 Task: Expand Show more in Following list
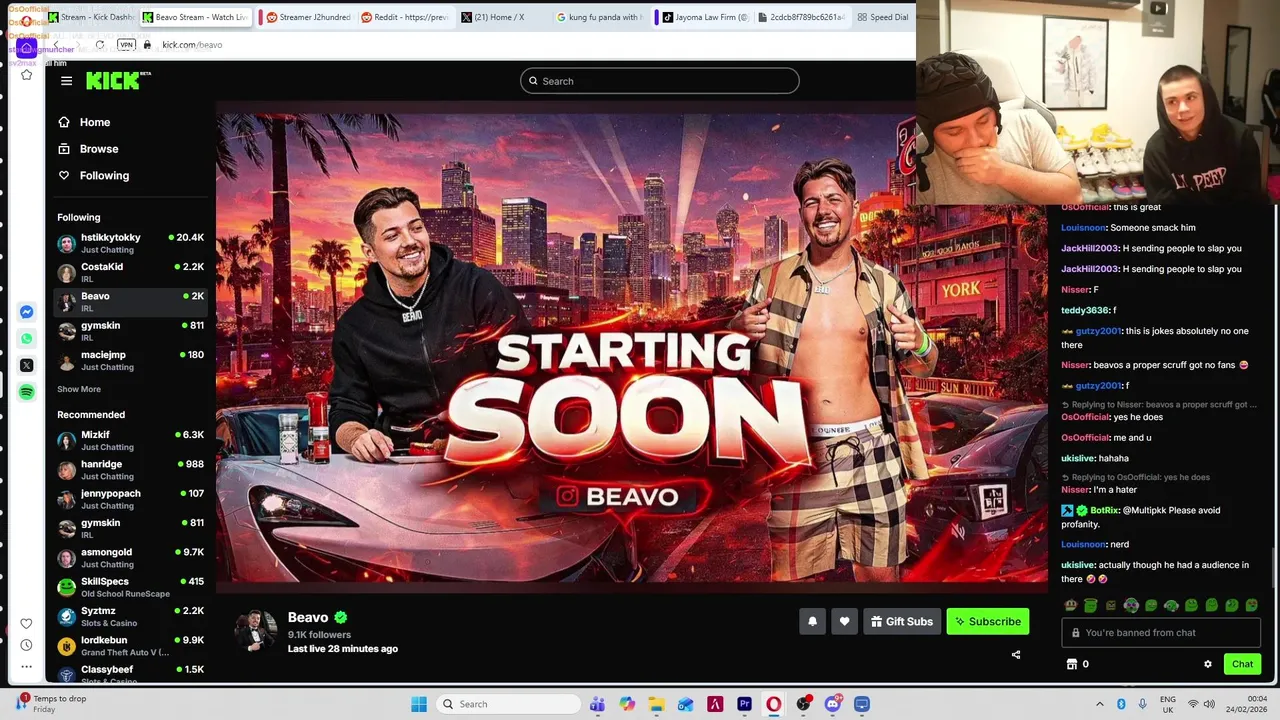tap(79, 389)
